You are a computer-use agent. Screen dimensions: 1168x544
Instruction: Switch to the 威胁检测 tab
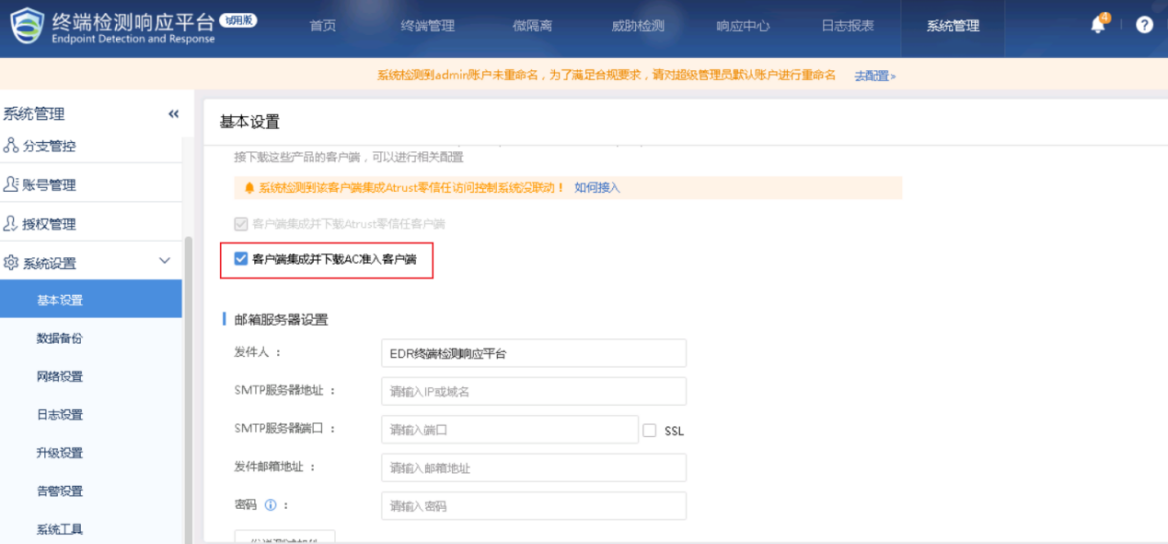637,27
